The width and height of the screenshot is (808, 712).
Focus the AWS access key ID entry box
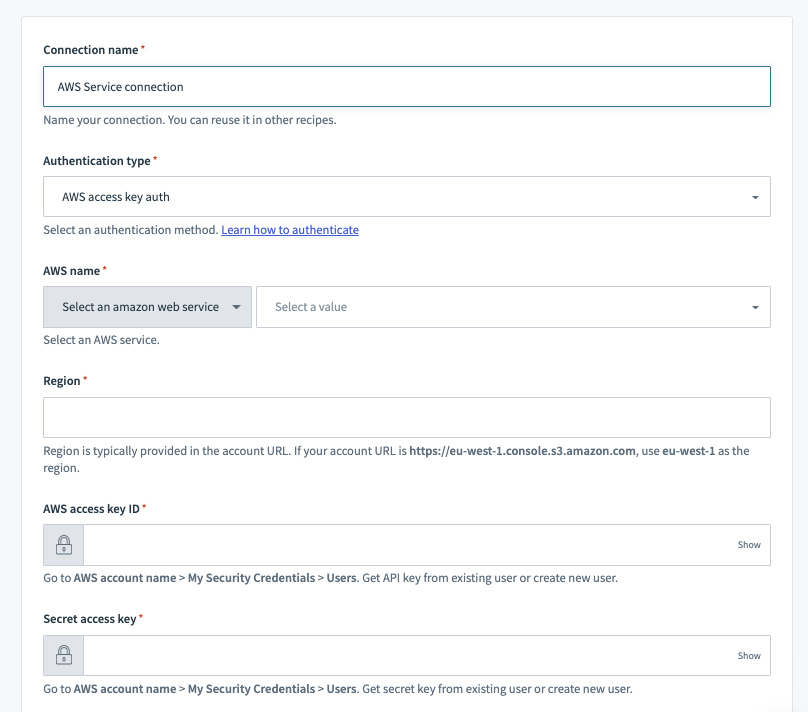click(x=400, y=545)
